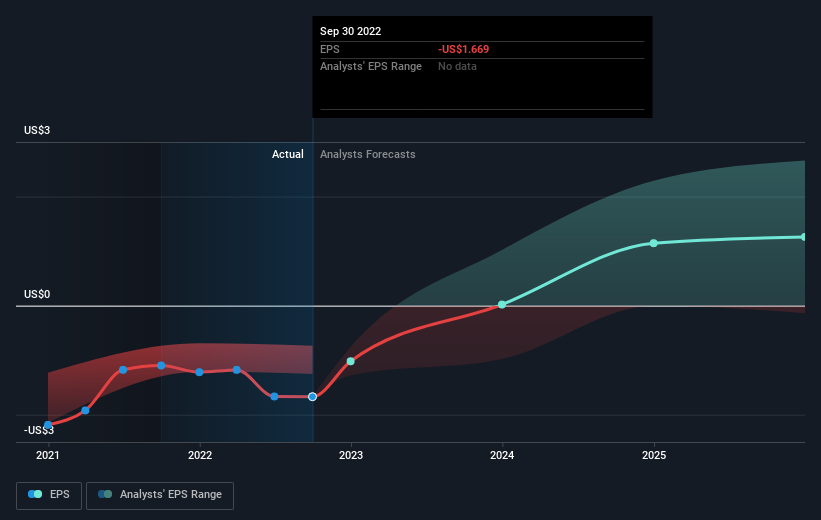The image size is (821, 520).
Task: Click the US$3 y-axis label
Action: click(x=37, y=130)
